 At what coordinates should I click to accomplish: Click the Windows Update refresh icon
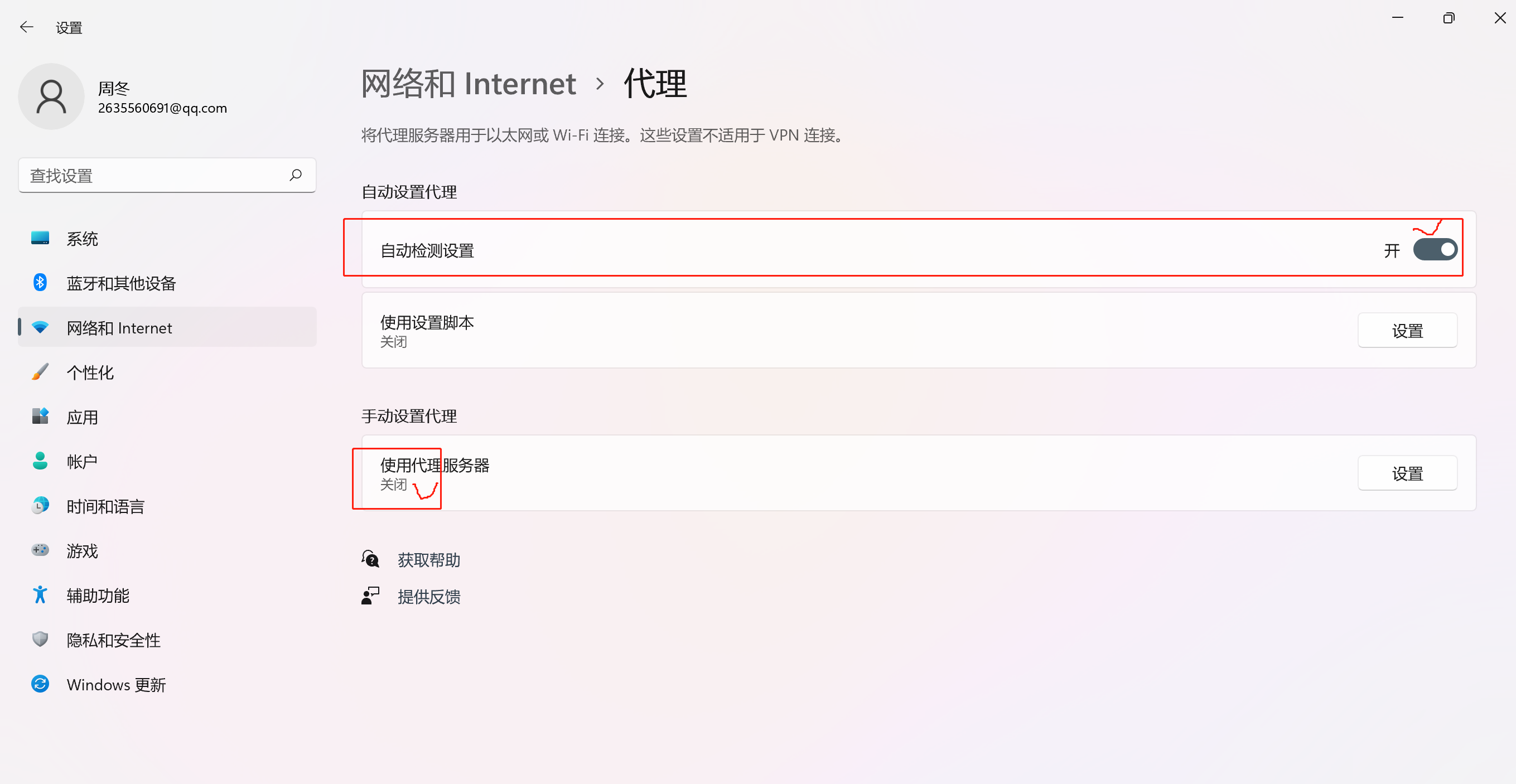coord(40,684)
